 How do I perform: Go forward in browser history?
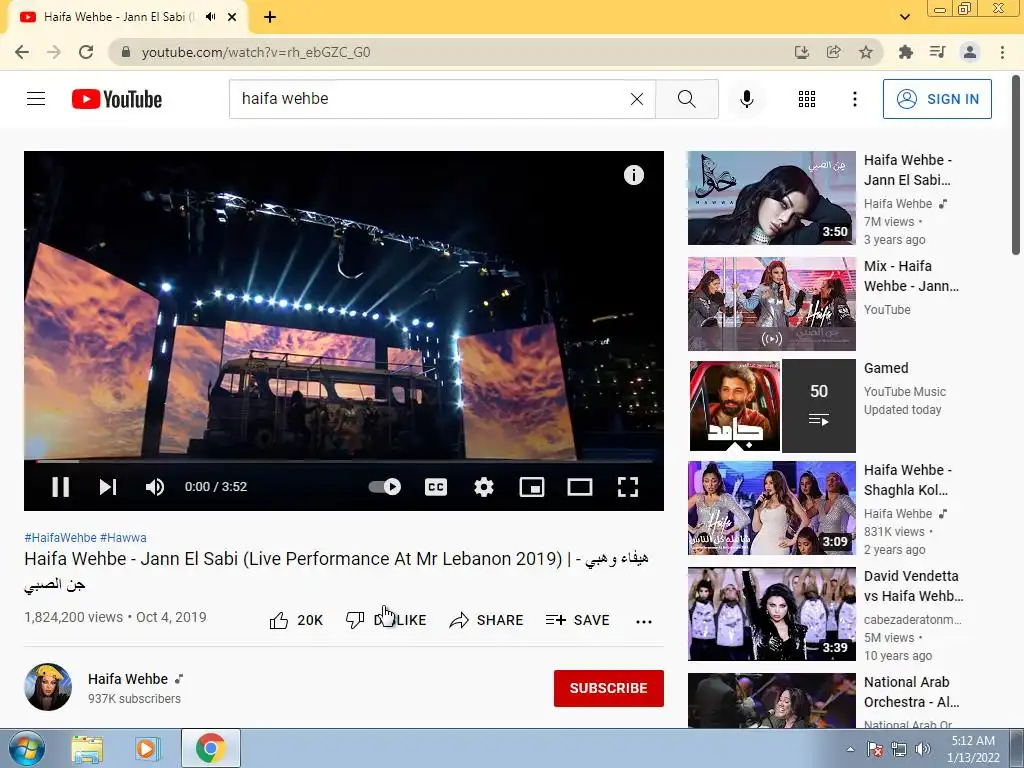54,52
